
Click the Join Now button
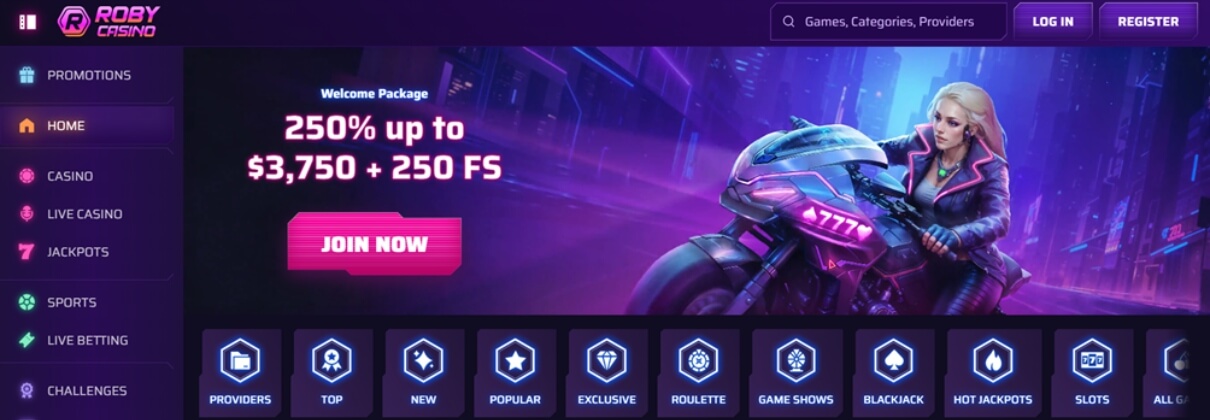(375, 244)
